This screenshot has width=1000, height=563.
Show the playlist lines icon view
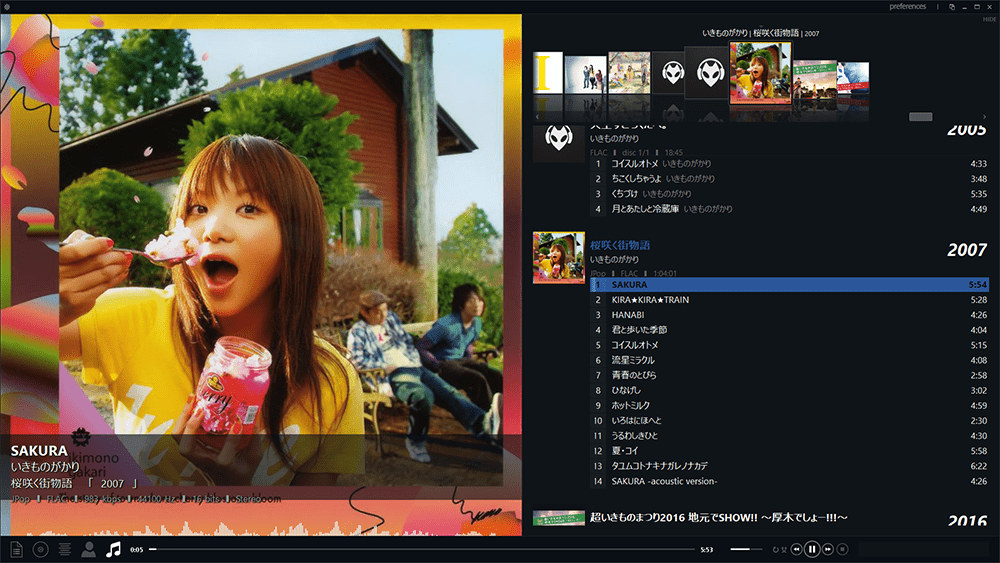(x=64, y=549)
